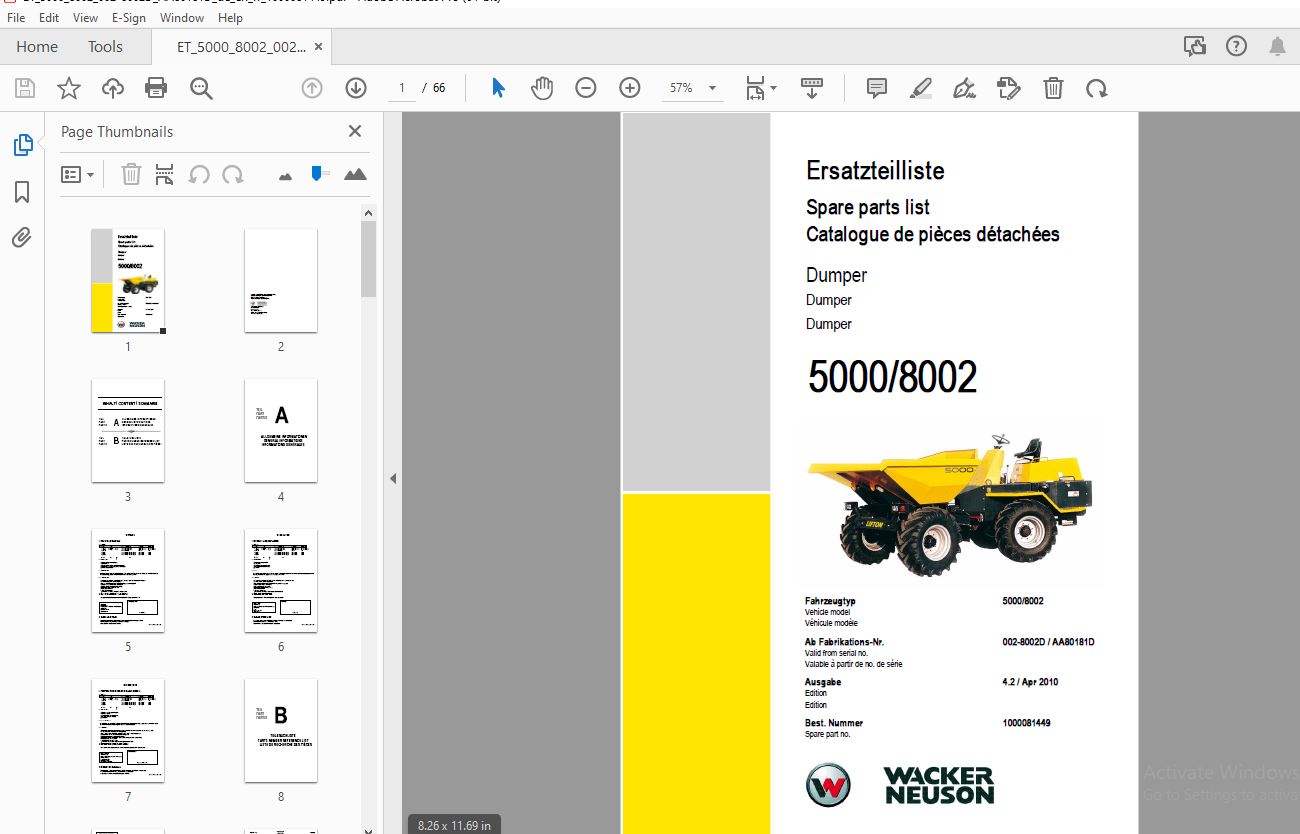The height and width of the screenshot is (834, 1300).
Task: Add bookmark with the star icon
Action: click(69, 88)
